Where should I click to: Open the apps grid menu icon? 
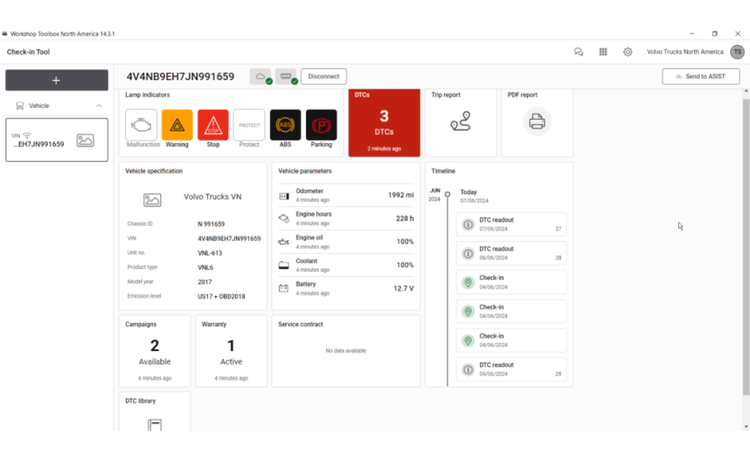(603, 52)
